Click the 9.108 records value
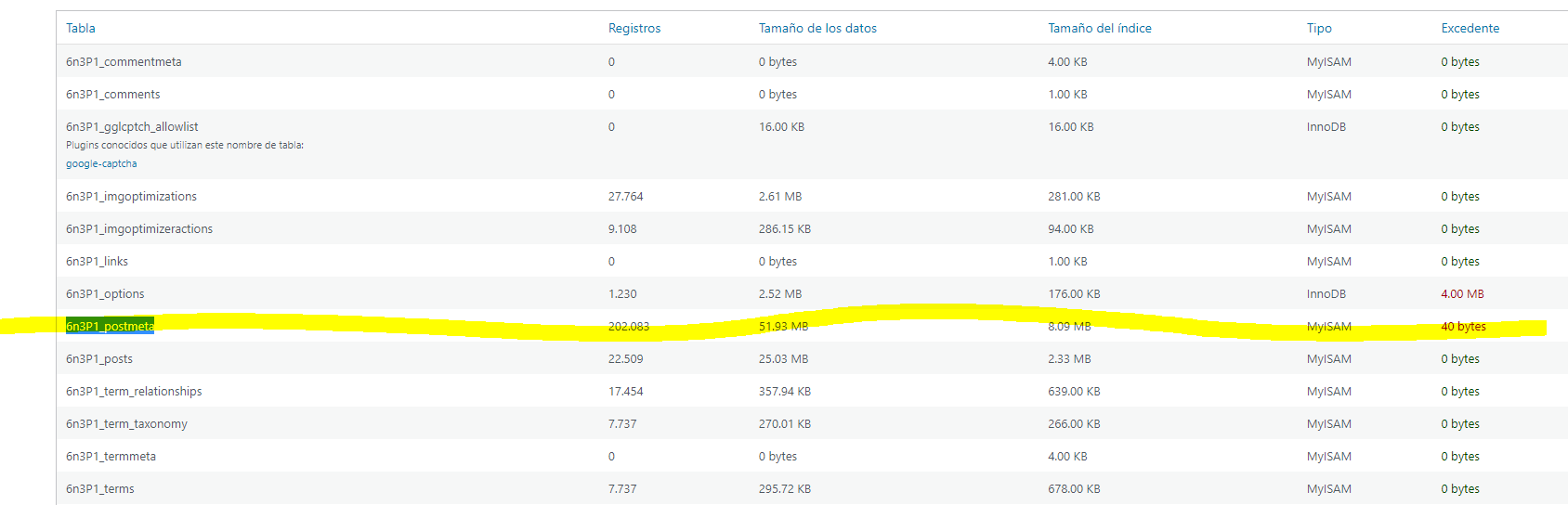The width and height of the screenshot is (1568, 505). click(622, 229)
